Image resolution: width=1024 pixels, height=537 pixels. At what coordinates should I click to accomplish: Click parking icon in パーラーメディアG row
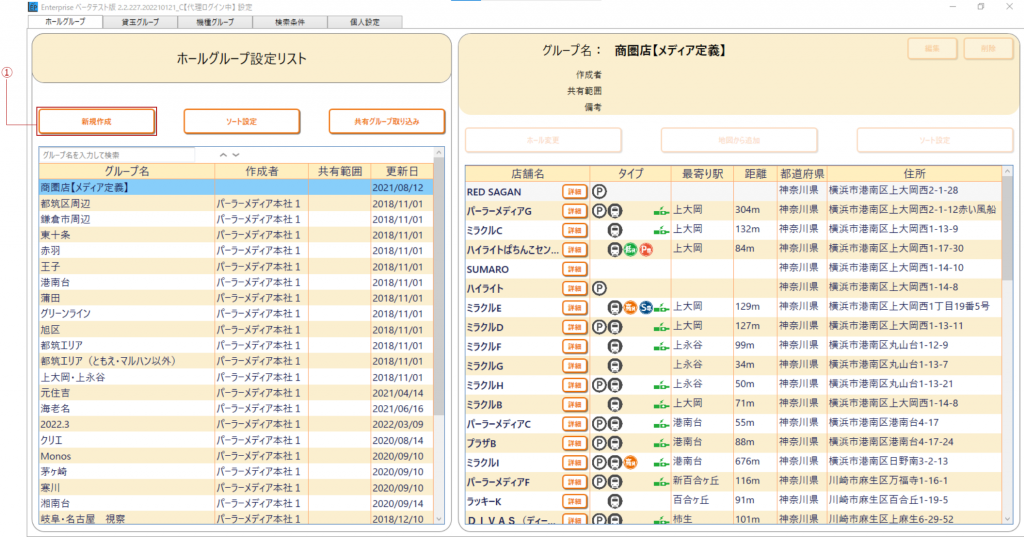coord(599,211)
